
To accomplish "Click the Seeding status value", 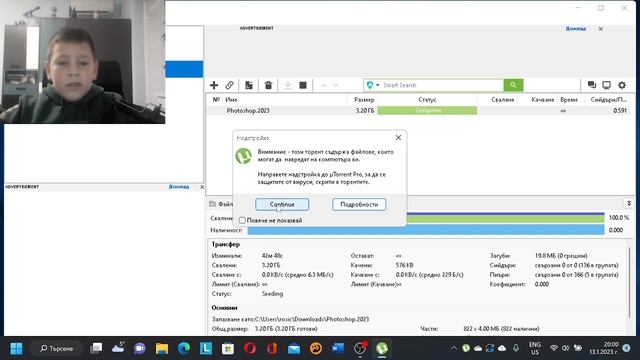I will pos(272,293).
